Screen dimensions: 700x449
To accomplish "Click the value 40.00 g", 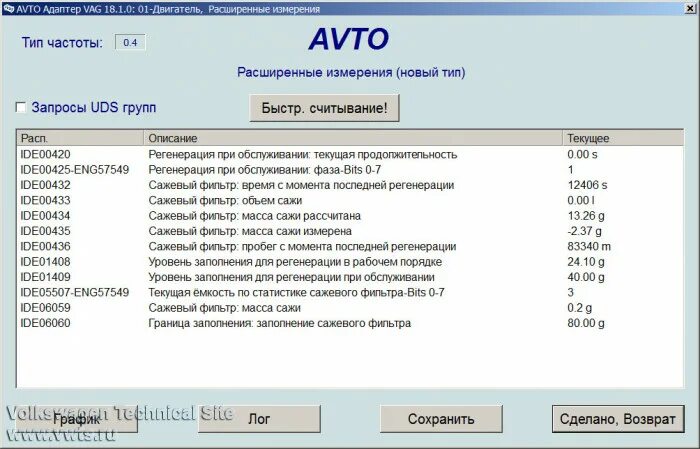I will [x=586, y=277].
